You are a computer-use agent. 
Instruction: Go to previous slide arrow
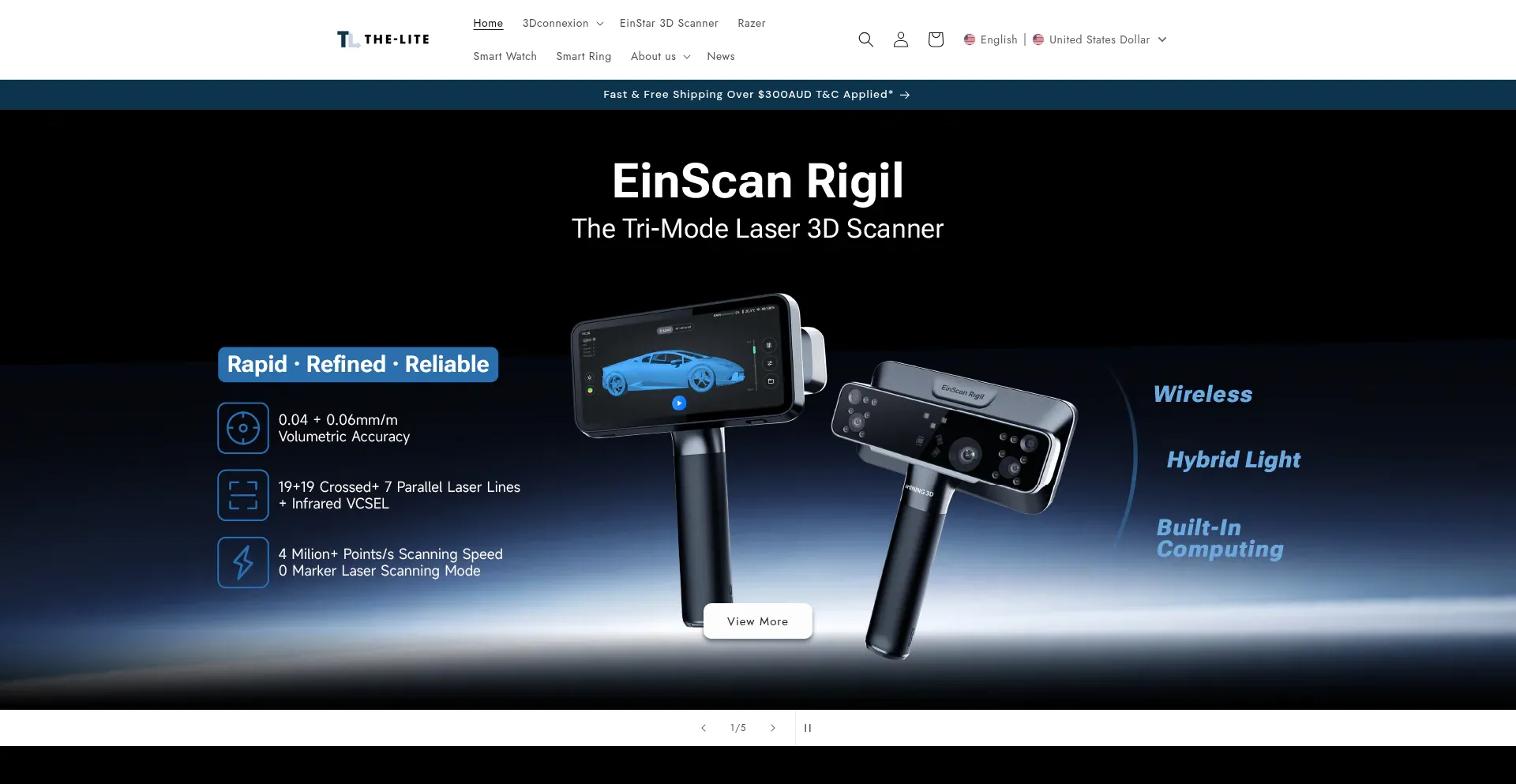704,728
